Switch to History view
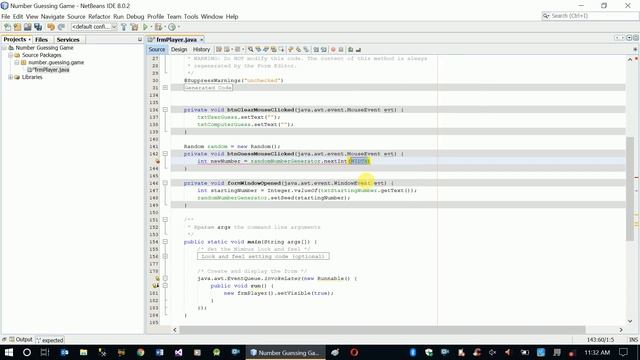This screenshot has height=360, width=640. pos(201,49)
